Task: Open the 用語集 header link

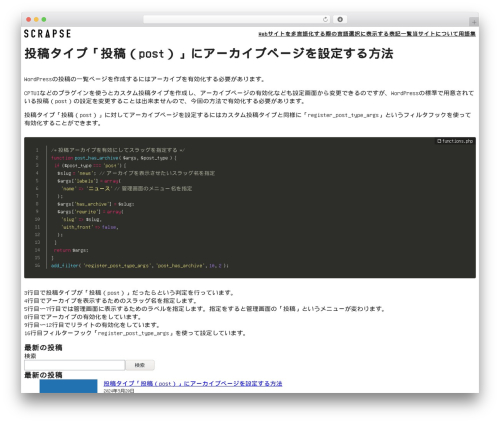Action: (467, 34)
